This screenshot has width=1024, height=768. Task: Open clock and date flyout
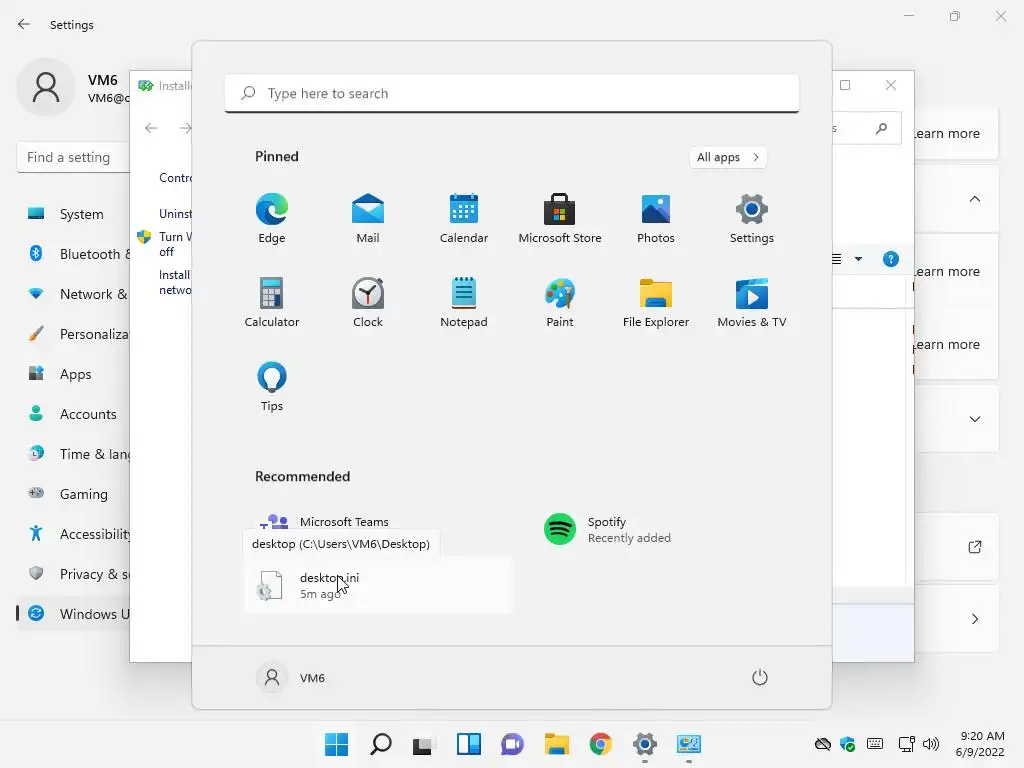[980, 744]
